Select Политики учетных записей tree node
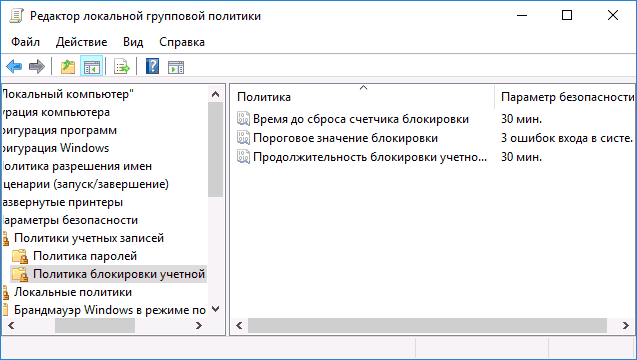637x360 pixels. [89, 238]
